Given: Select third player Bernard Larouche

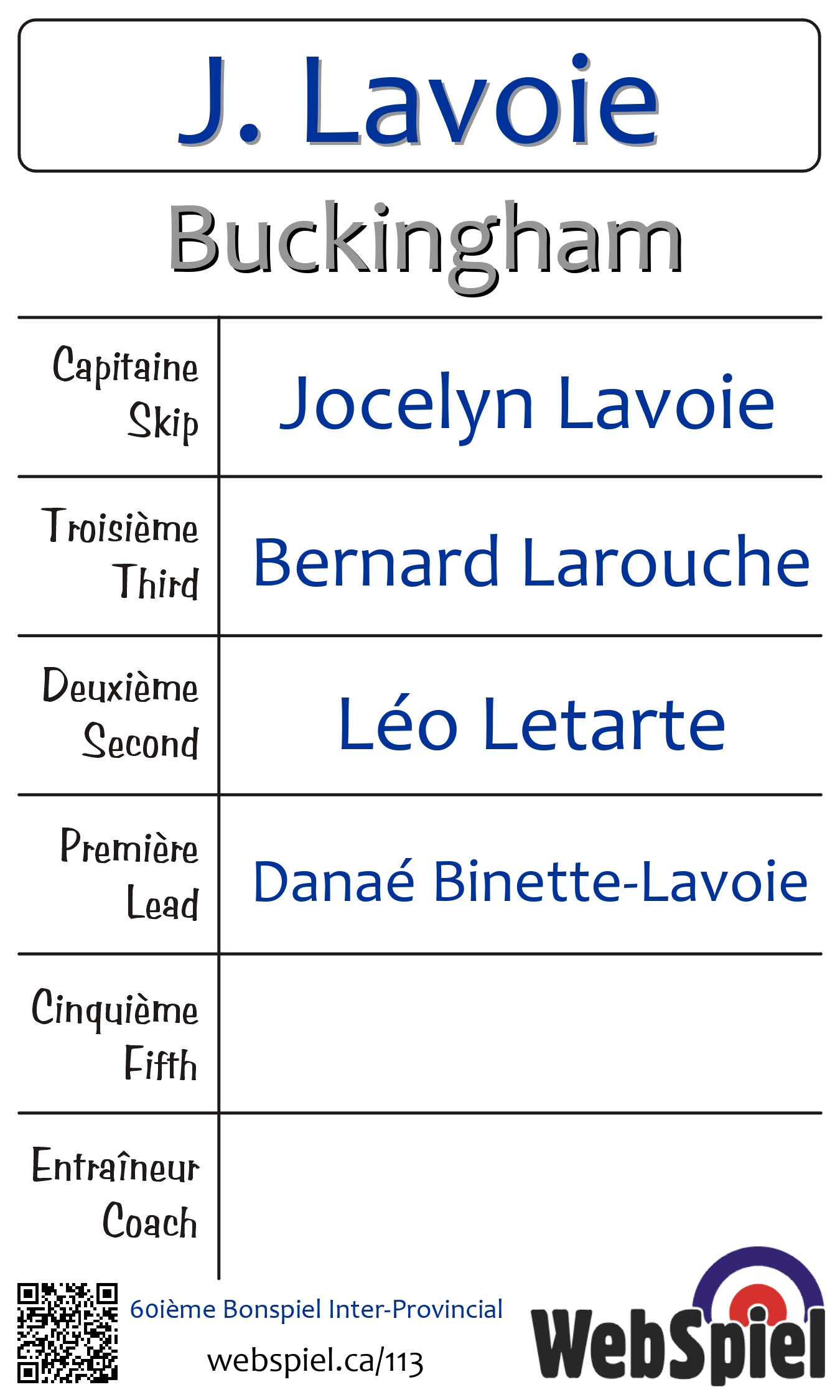Looking at the screenshot, I should click(x=531, y=562).
